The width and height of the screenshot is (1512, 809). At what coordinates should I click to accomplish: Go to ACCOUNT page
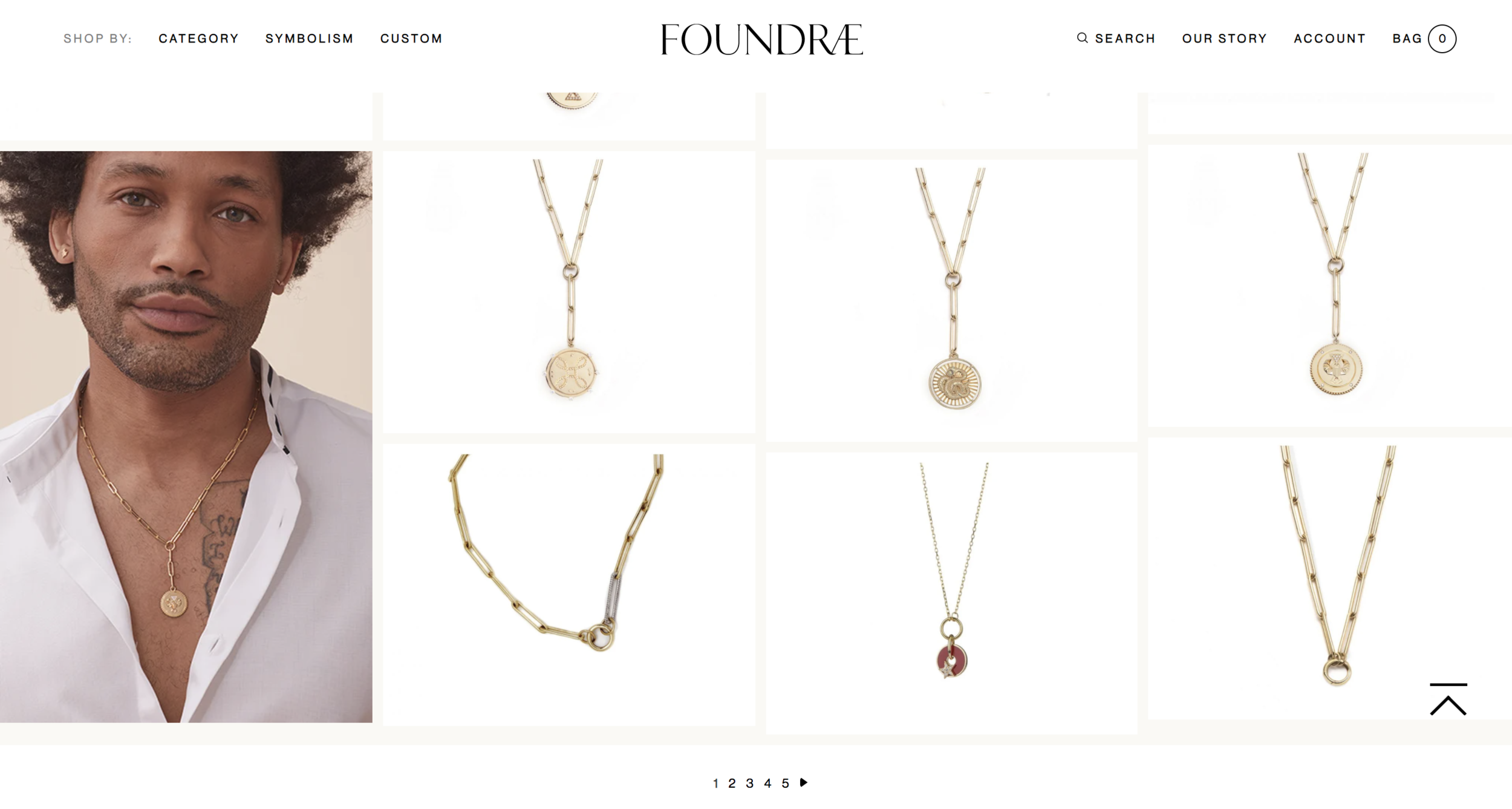[x=1329, y=39]
